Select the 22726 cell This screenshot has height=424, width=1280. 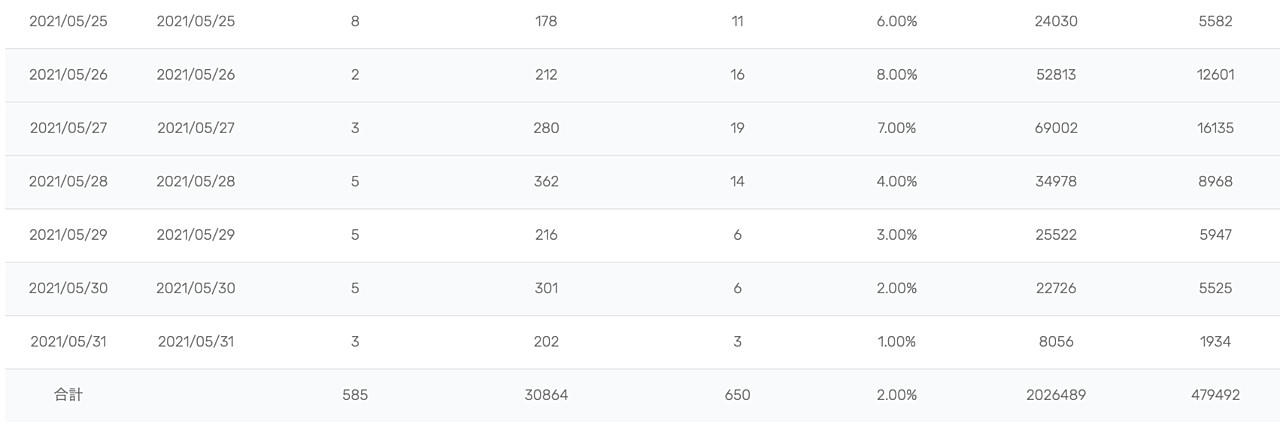click(1056, 288)
